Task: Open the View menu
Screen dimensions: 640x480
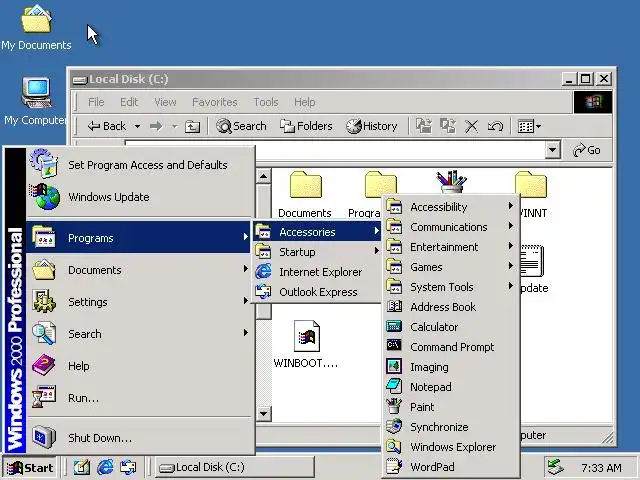Action: pos(165,102)
